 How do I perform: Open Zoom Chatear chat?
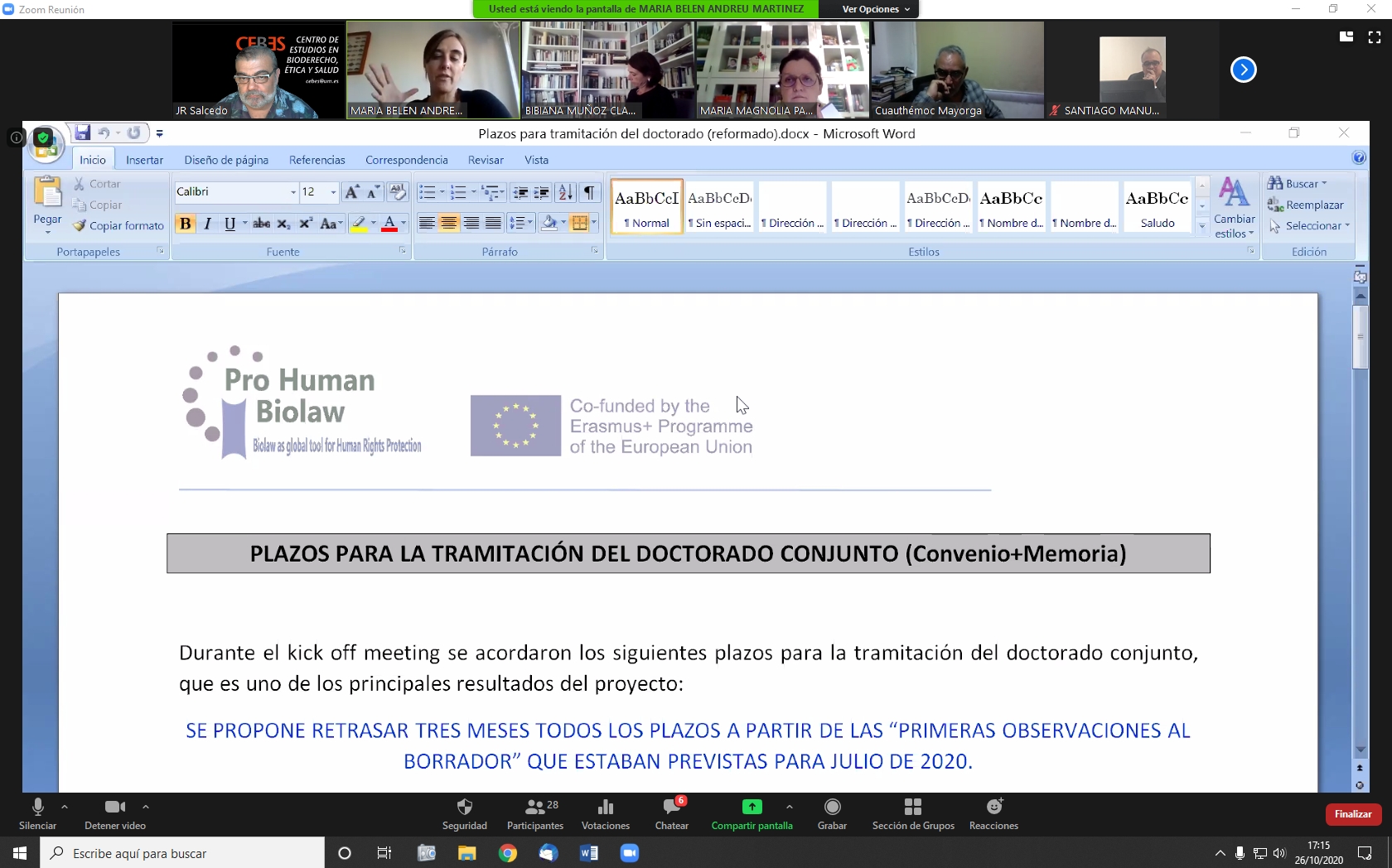(672, 814)
